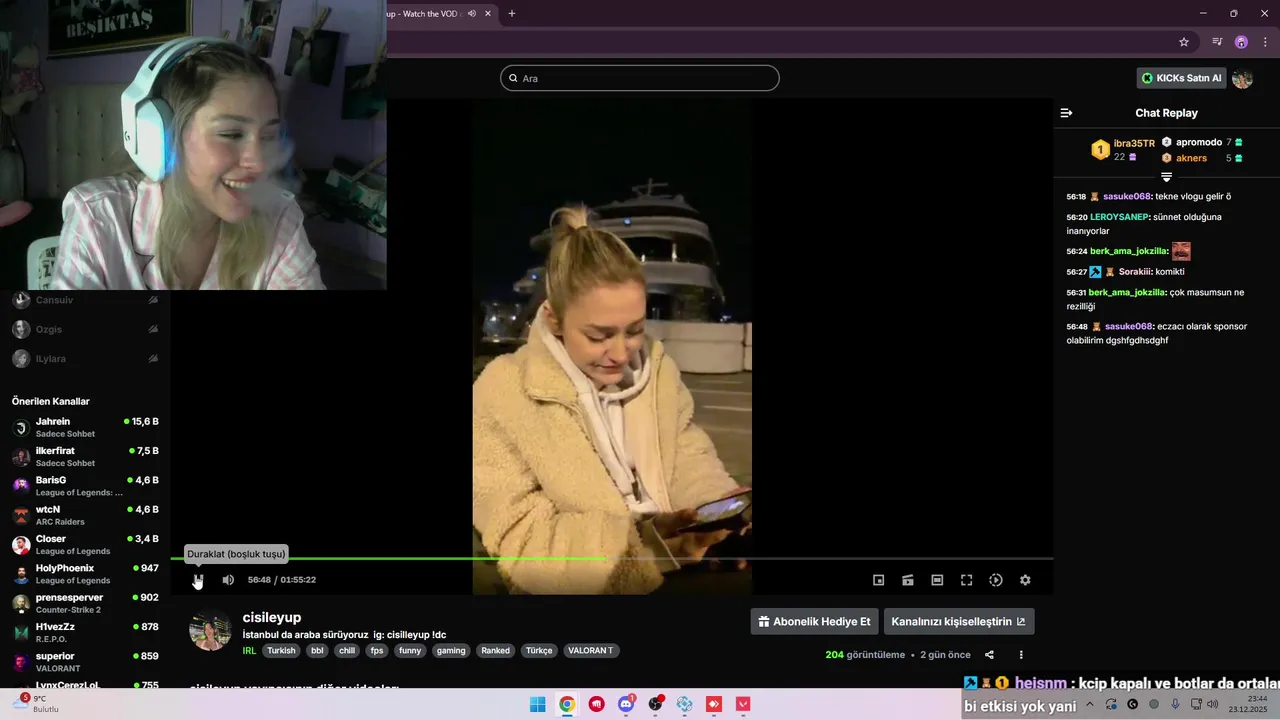The image size is (1280, 720).
Task: Mute the video player volume
Action: (x=228, y=580)
